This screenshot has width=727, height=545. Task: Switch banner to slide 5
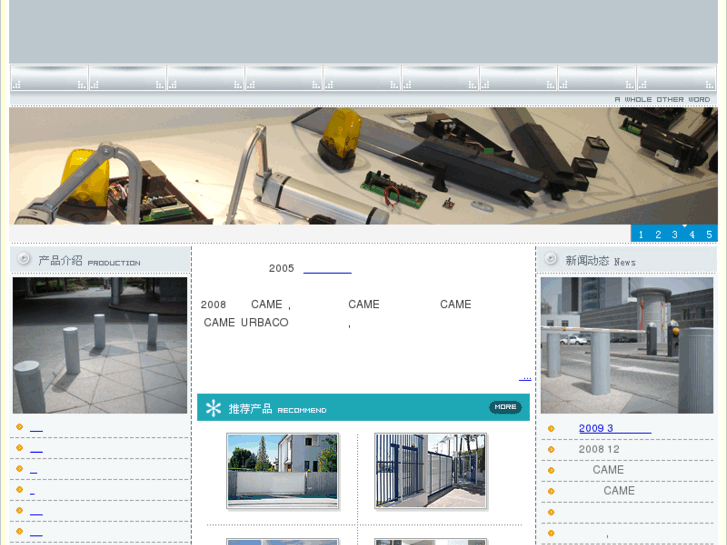pyautogui.click(x=709, y=234)
